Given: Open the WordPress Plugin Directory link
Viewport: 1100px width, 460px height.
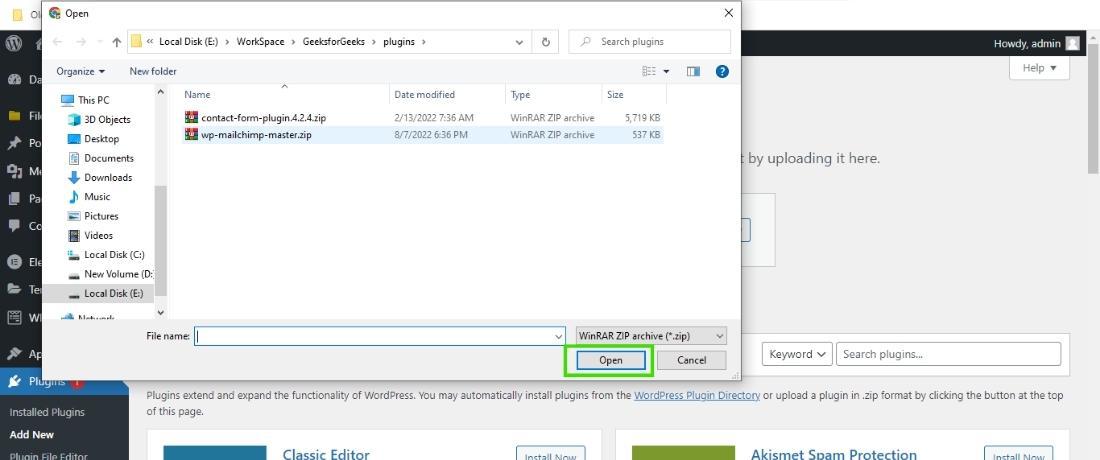Looking at the screenshot, I should (x=697, y=395).
